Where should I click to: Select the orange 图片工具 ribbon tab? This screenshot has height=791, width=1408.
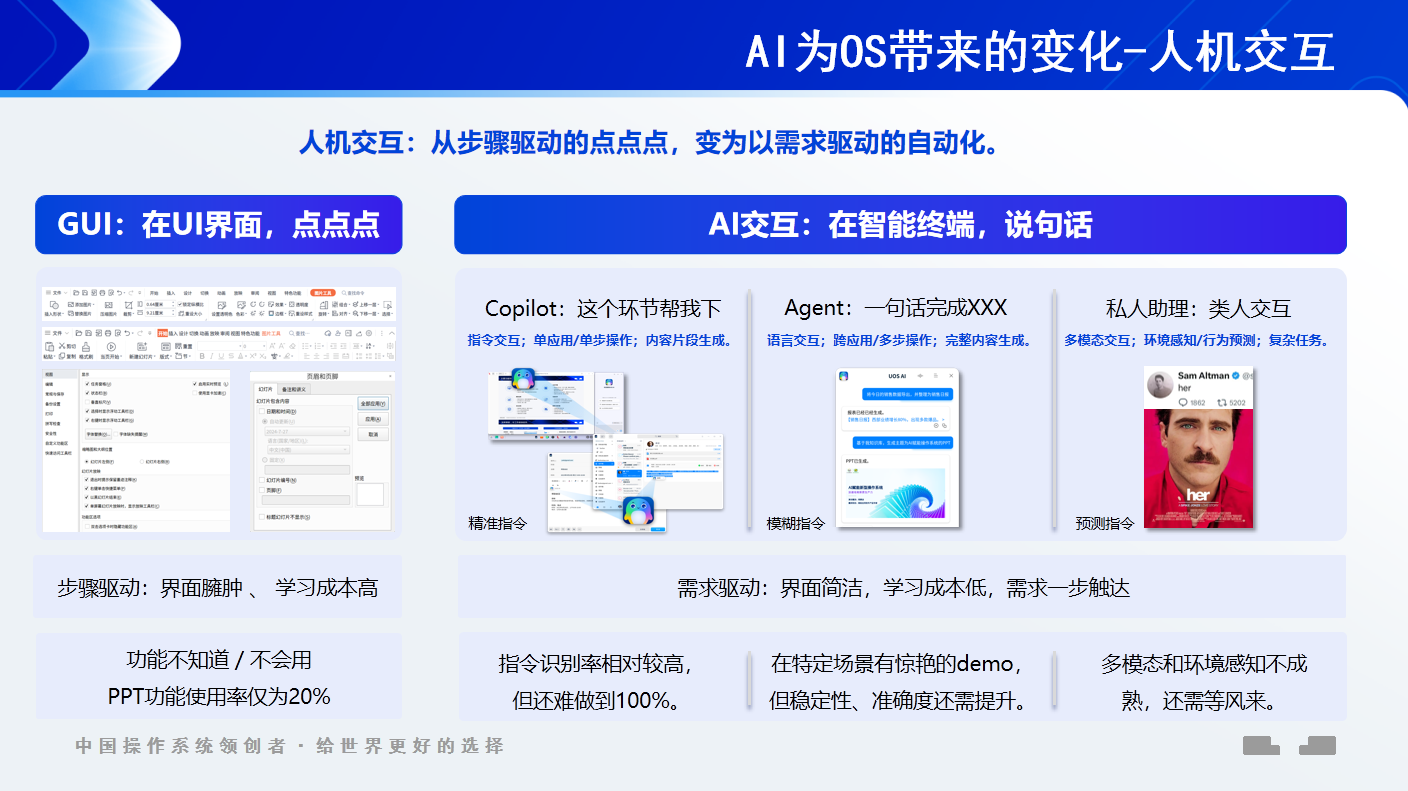click(x=322, y=292)
